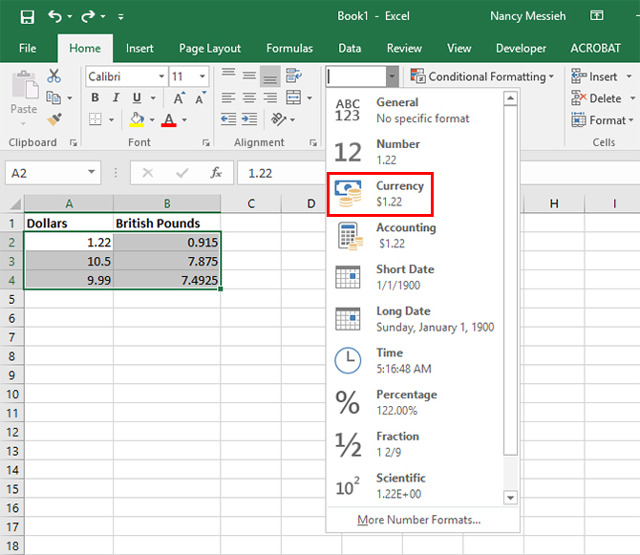
Task: Click the Cut scissors icon
Action: click(x=54, y=77)
